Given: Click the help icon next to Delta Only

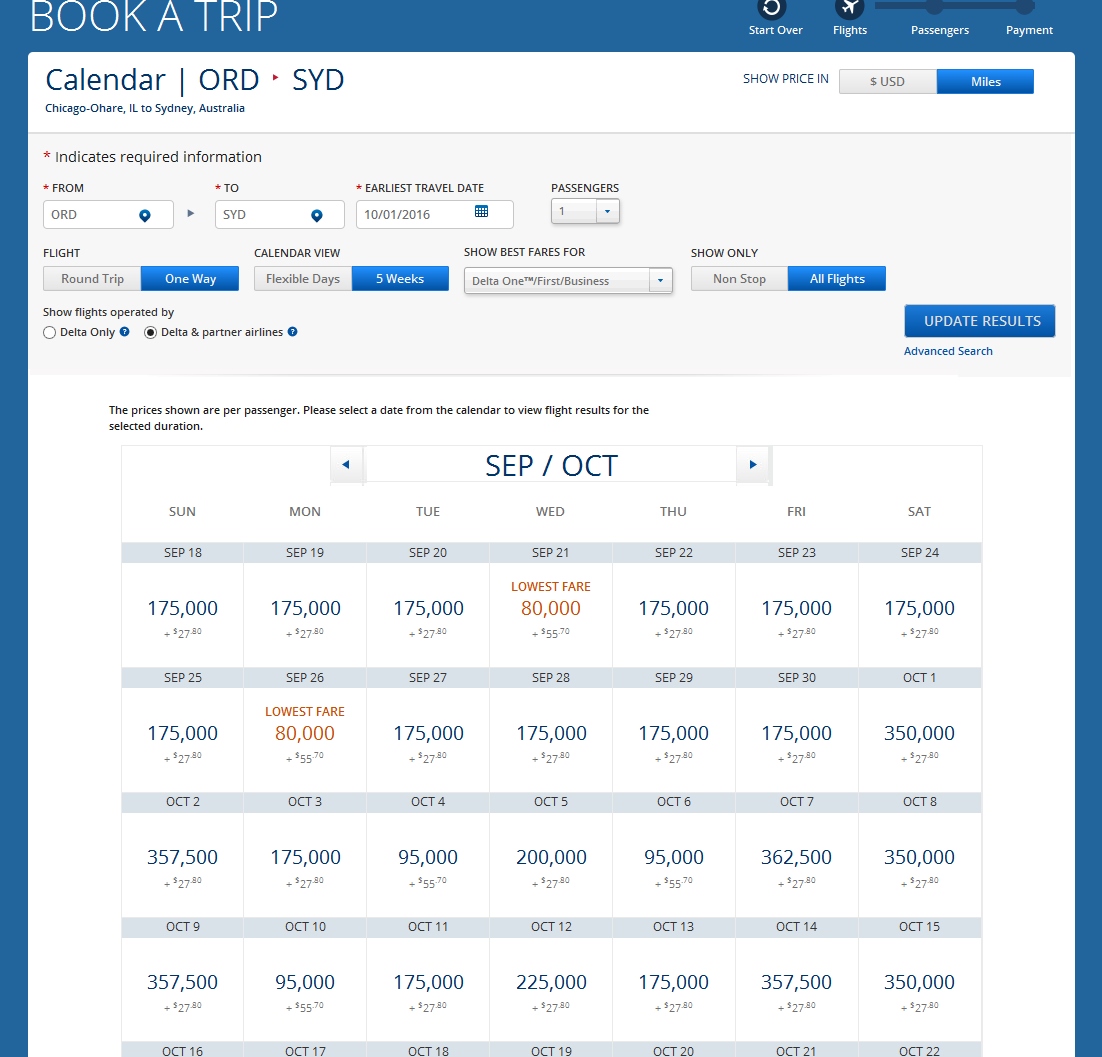Looking at the screenshot, I should coord(125,332).
